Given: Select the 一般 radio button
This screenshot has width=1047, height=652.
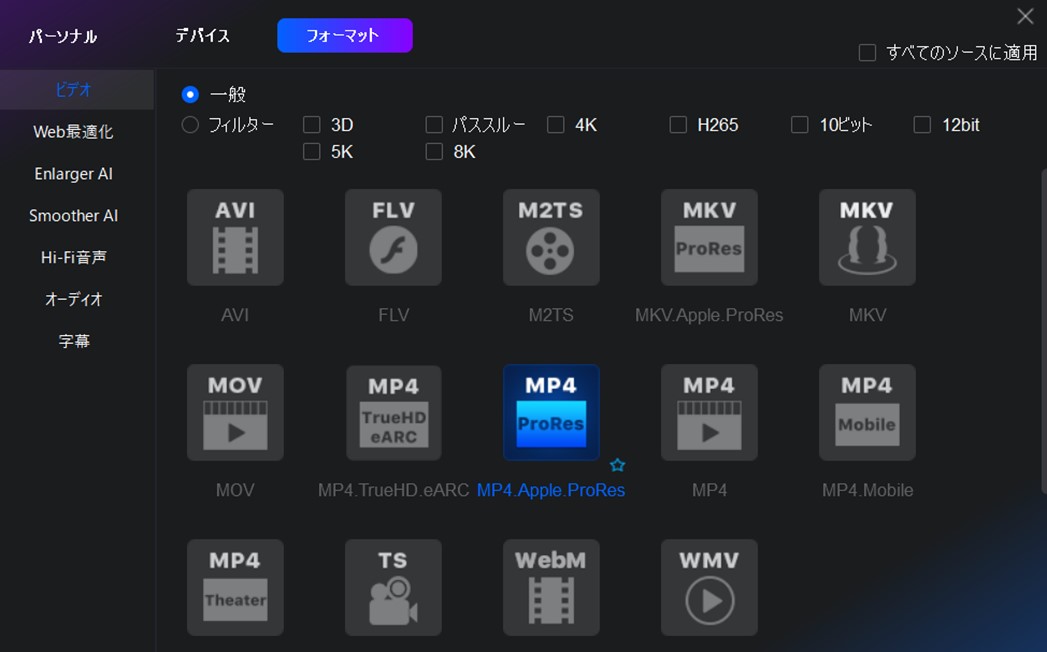Looking at the screenshot, I should pos(190,94).
